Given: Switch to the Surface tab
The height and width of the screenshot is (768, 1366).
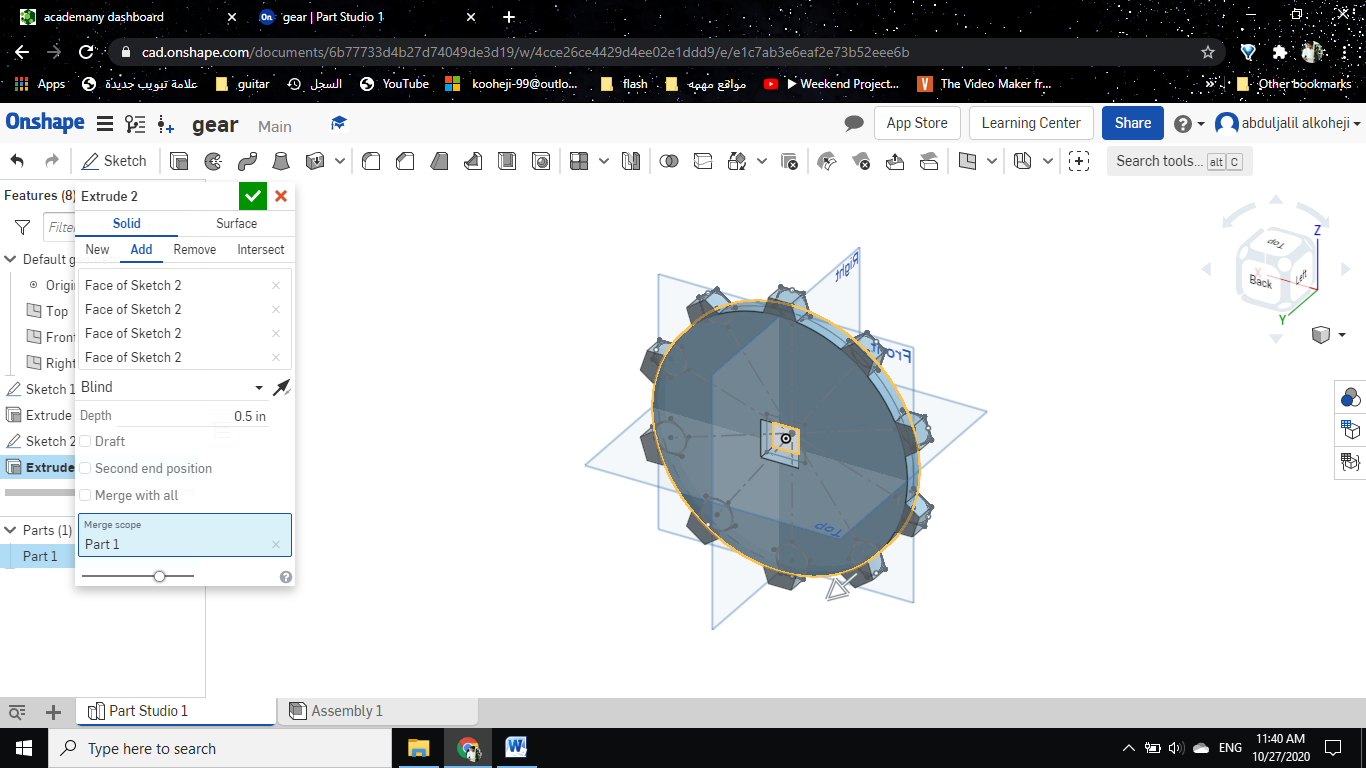Looking at the screenshot, I should (236, 223).
